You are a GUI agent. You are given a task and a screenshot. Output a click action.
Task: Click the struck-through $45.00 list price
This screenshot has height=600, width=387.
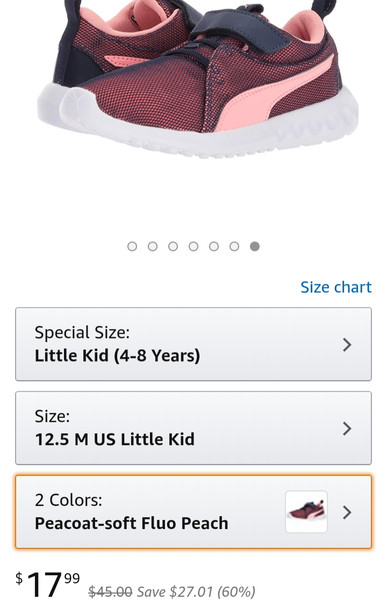click(110, 592)
